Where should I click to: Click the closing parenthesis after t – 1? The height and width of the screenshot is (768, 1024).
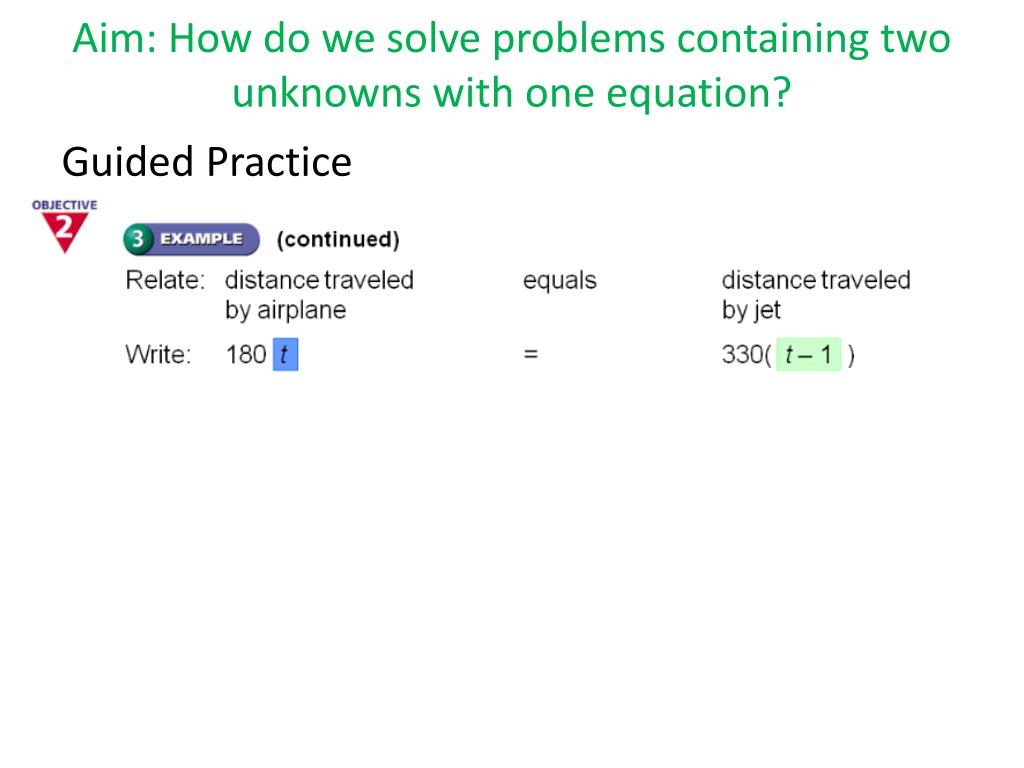(x=851, y=356)
